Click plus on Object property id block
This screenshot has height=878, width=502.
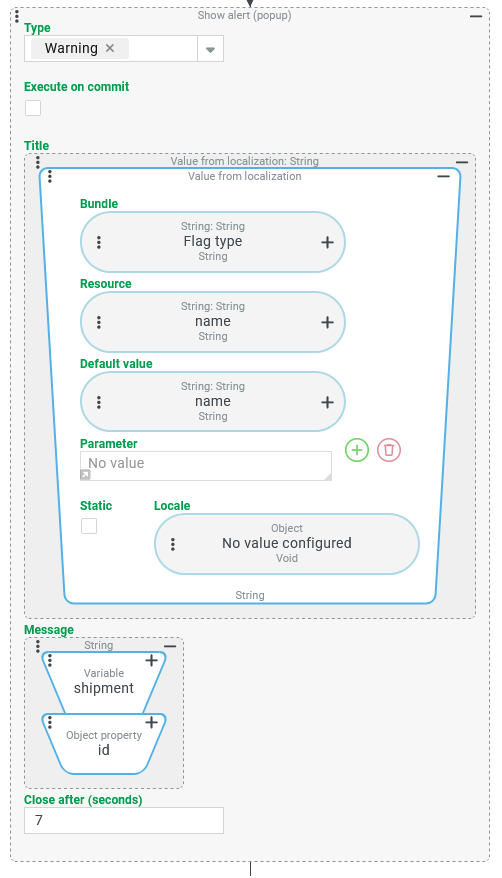click(x=151, y=723)
